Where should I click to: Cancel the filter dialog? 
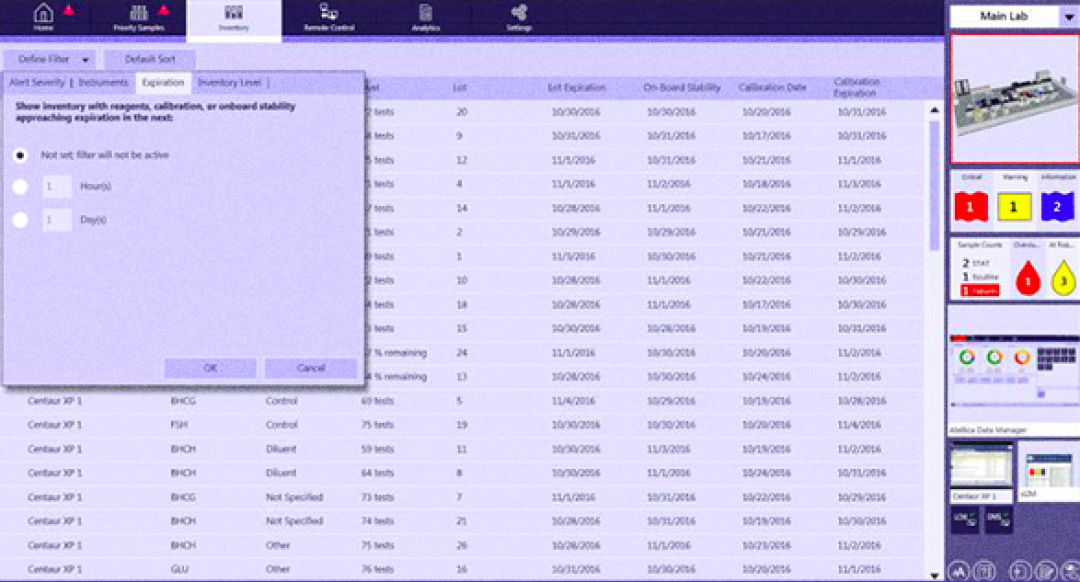click(x=311, y=368)
